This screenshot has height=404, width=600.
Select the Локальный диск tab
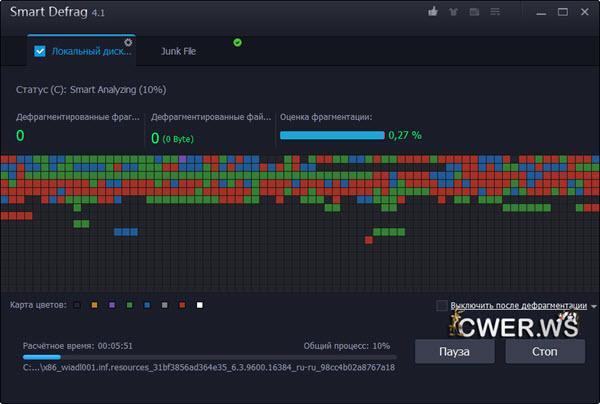click(x=92, y=51)
